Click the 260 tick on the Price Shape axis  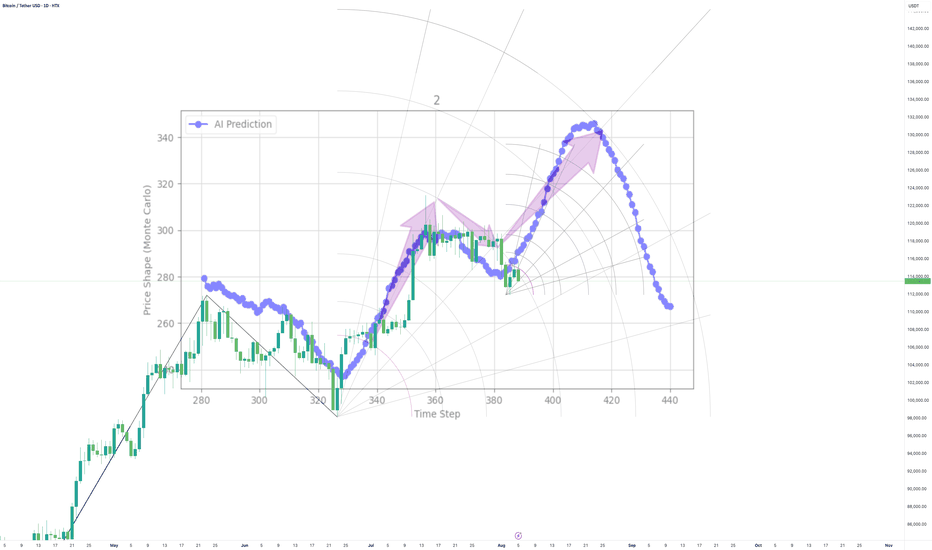coord(165,324)
